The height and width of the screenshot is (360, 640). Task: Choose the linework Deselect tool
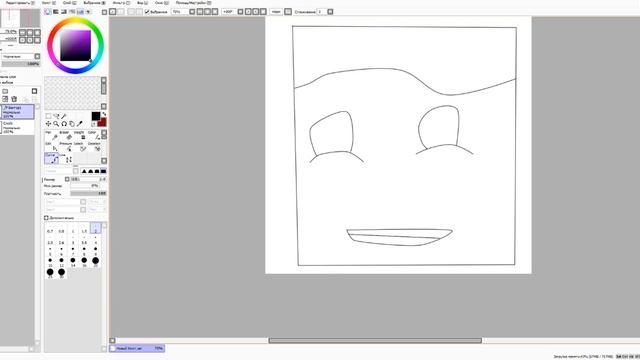tap(94, 147)
